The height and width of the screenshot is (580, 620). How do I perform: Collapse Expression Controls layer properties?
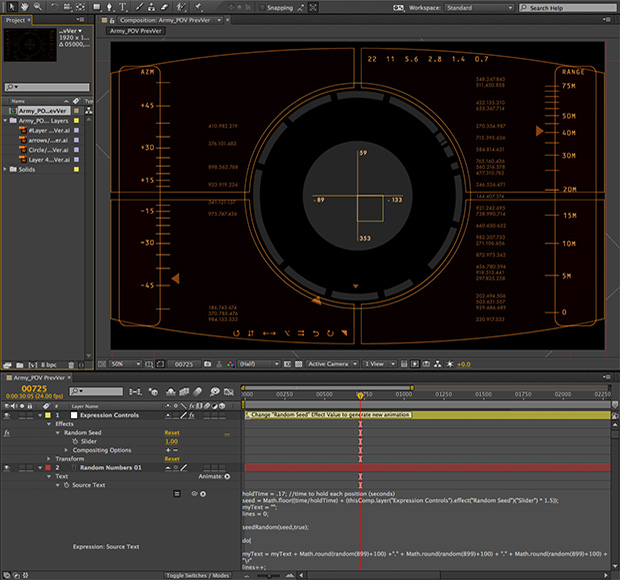40,415
